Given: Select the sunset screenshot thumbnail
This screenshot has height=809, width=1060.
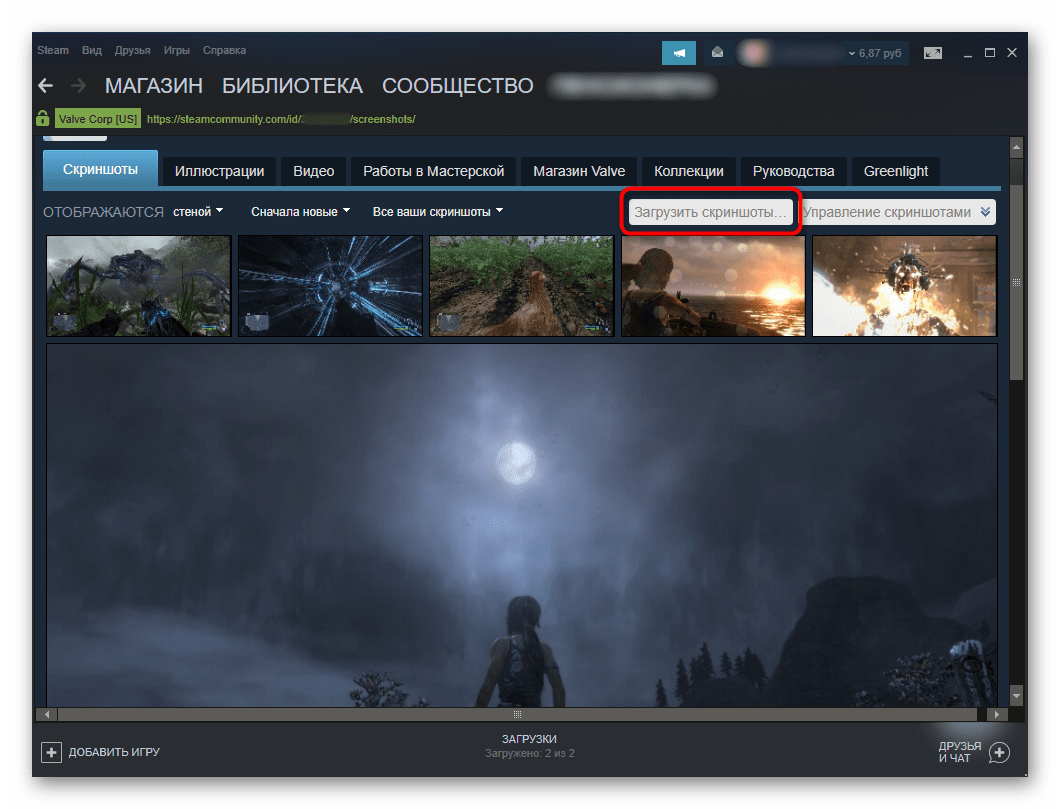Looking at the screenshot, I should click(713, 286).
